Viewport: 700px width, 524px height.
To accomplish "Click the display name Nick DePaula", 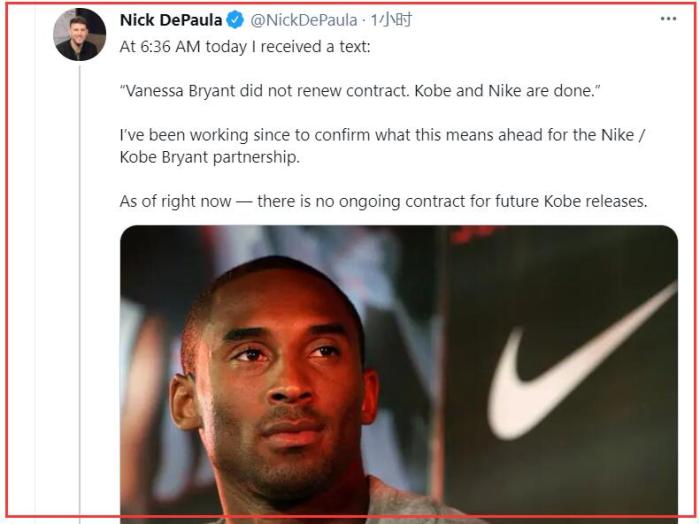I will tap(171, 20).
